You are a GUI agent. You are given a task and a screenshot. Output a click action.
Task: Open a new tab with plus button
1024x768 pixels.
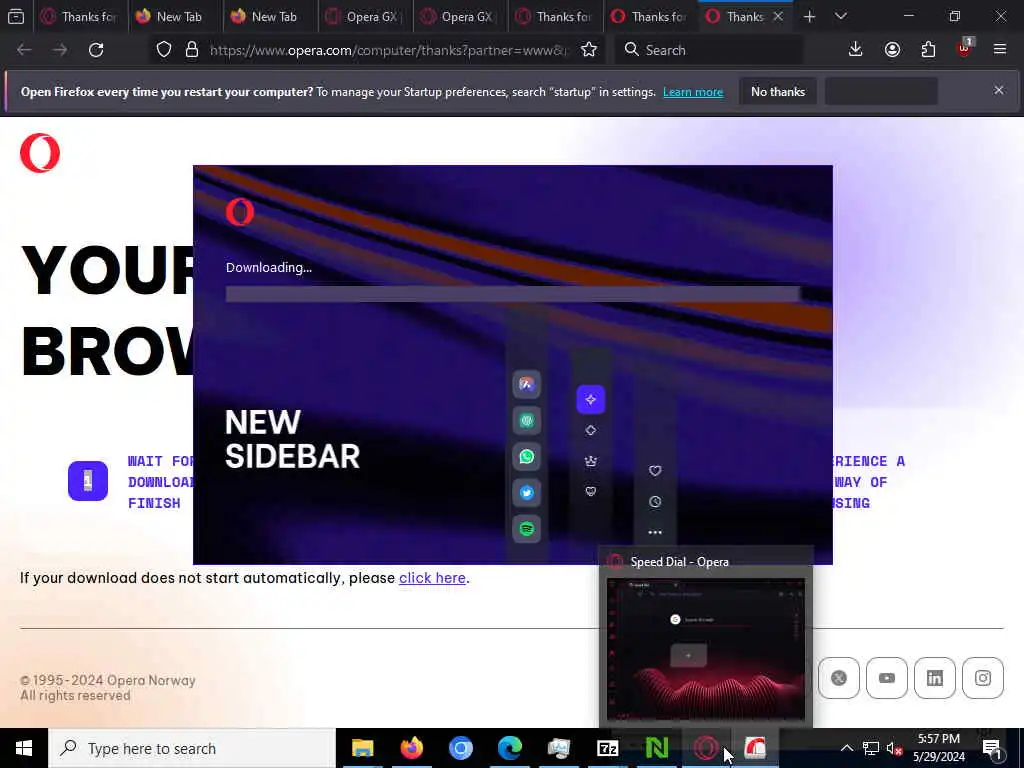pos(809,16)
